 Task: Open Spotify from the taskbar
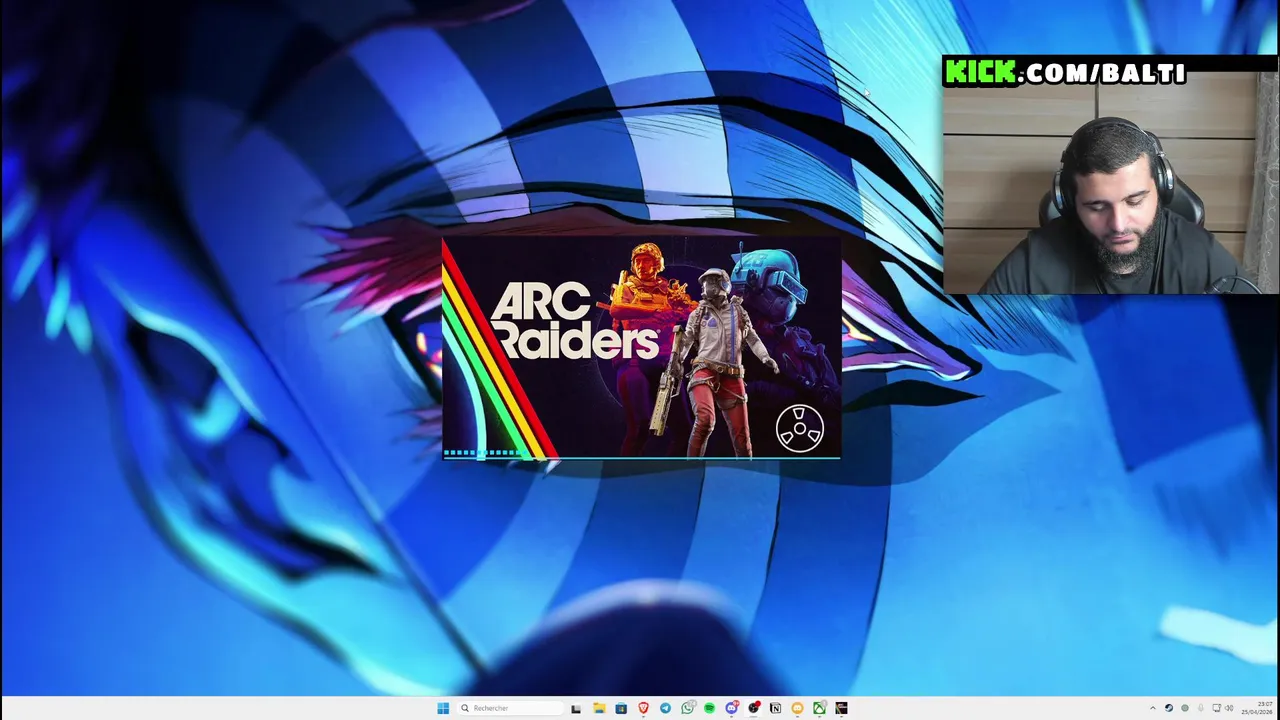click(x=709, y=708)
